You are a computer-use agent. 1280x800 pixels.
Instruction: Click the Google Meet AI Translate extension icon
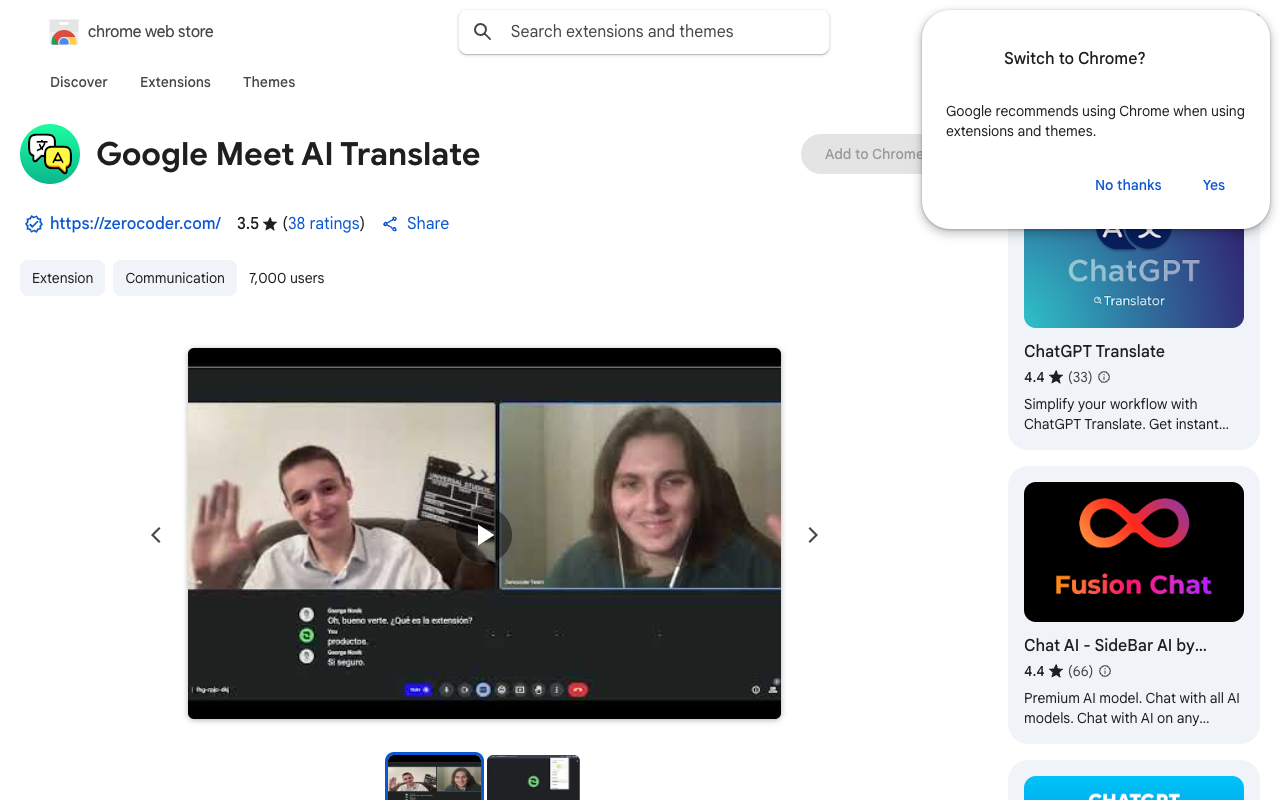pyautogui.click(x=50, y=154)
